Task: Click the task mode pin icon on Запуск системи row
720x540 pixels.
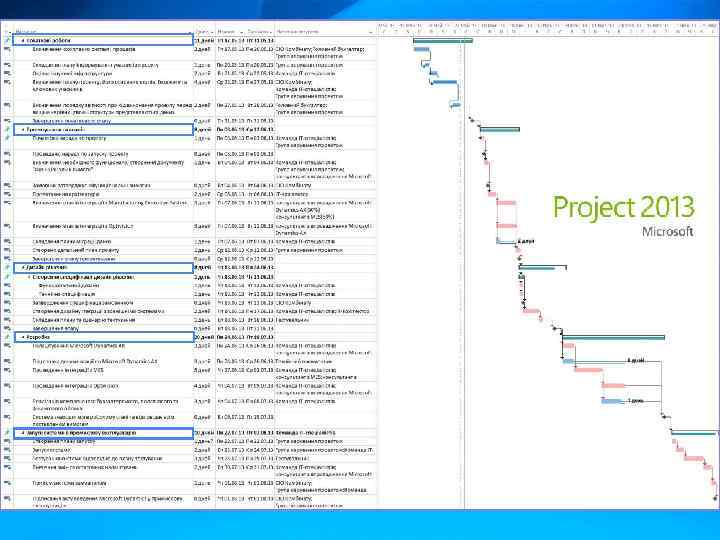Action: tap(7, 433)
